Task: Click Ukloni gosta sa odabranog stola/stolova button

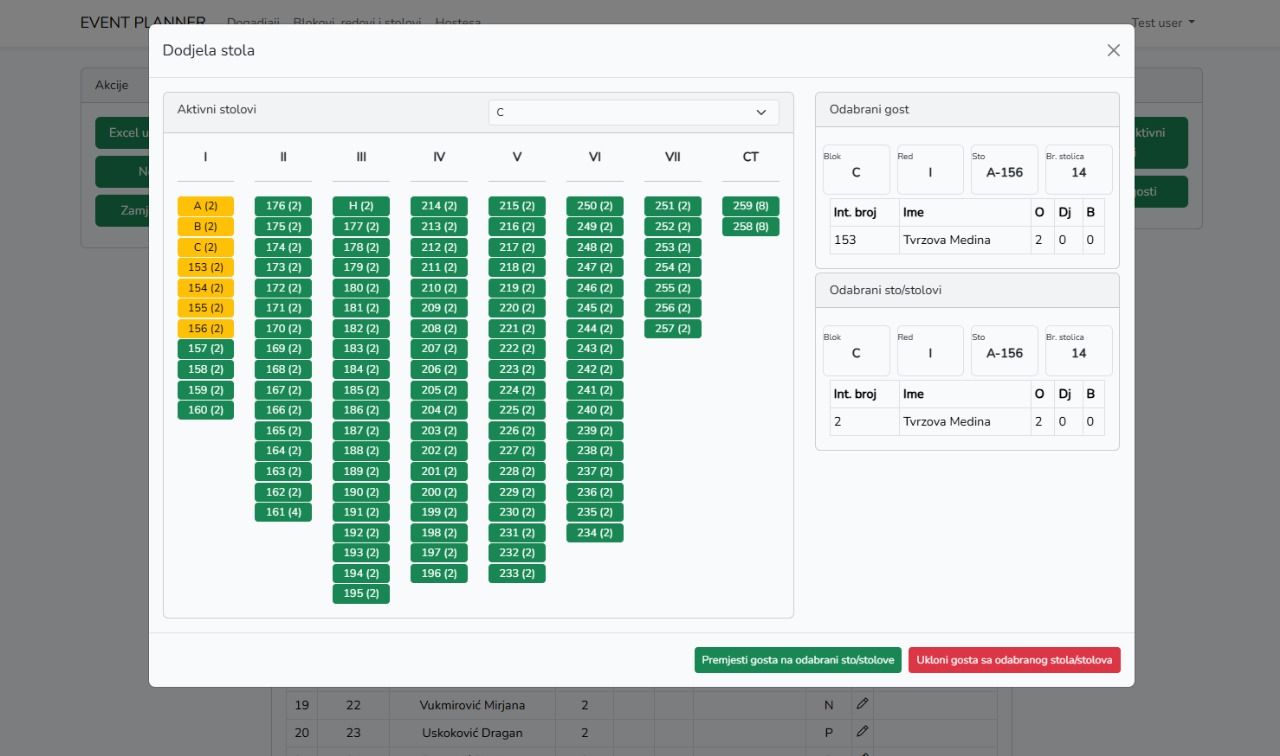Action: click(x=1014, y=660)
